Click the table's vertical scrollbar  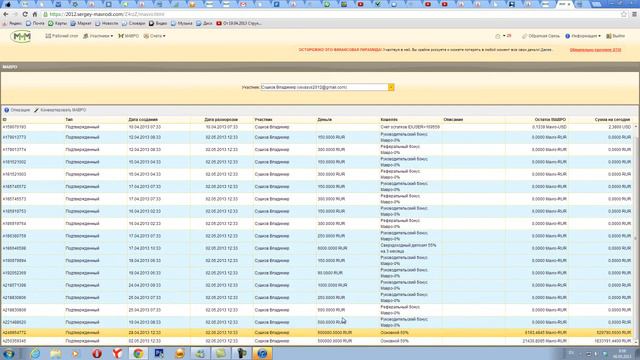pyautogui.click(x=636, y=233)
